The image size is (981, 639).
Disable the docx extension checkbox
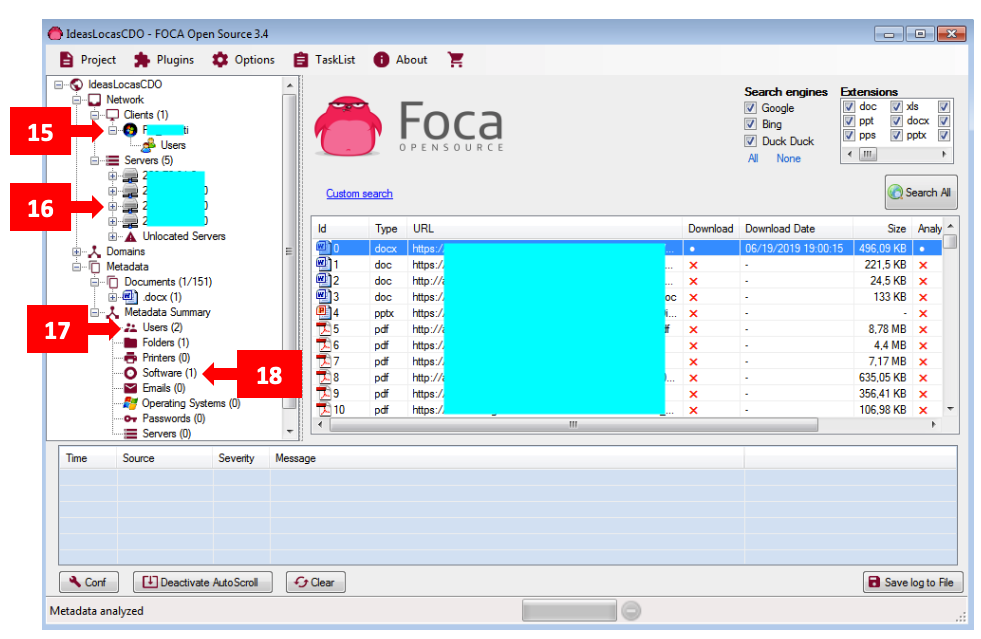click(897, 121)
